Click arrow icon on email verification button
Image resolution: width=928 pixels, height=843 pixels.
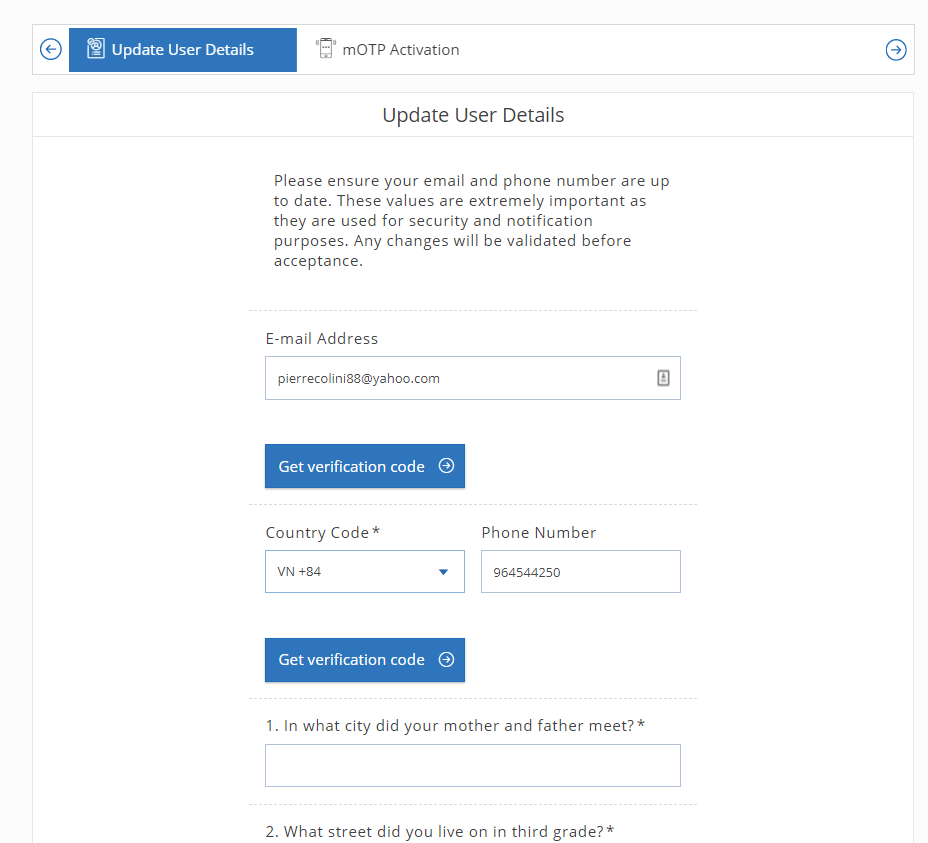(x=446, y=466)
